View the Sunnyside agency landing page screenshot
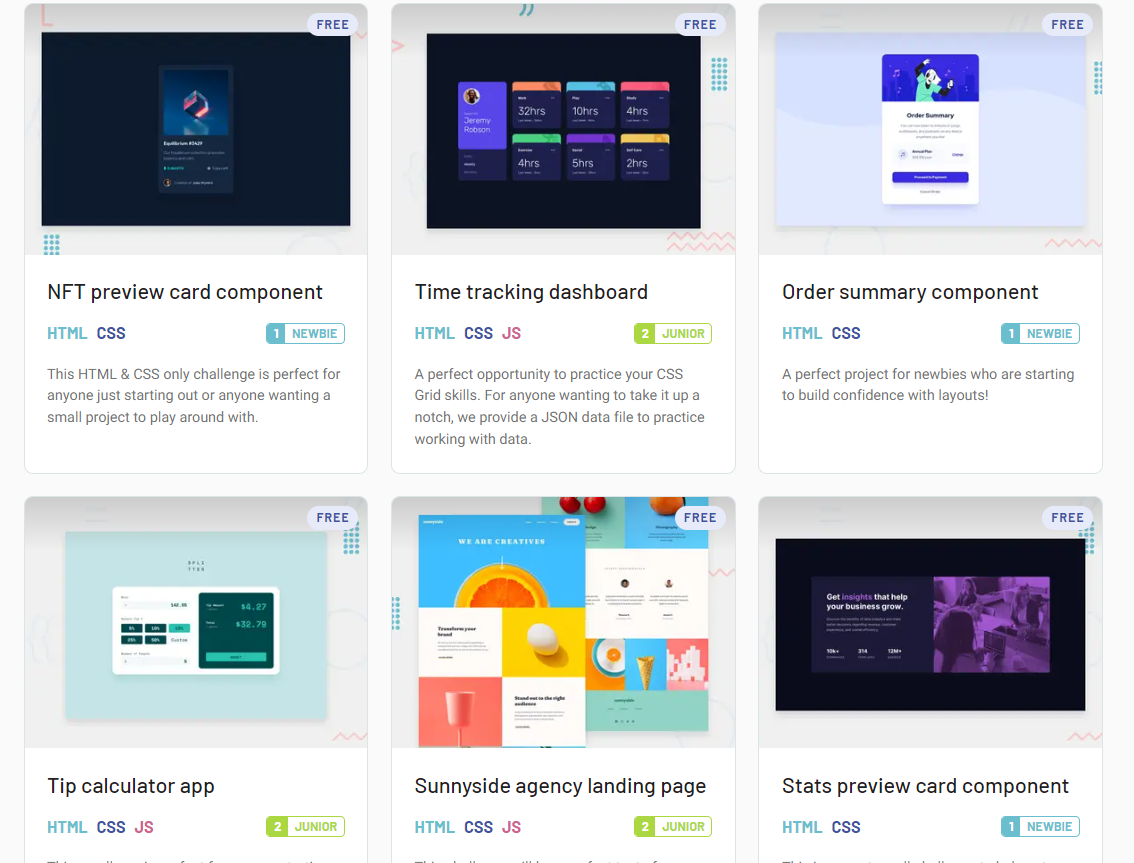Image resolution: width=1134 pixels, height=863 pixels. coord(563,622)
